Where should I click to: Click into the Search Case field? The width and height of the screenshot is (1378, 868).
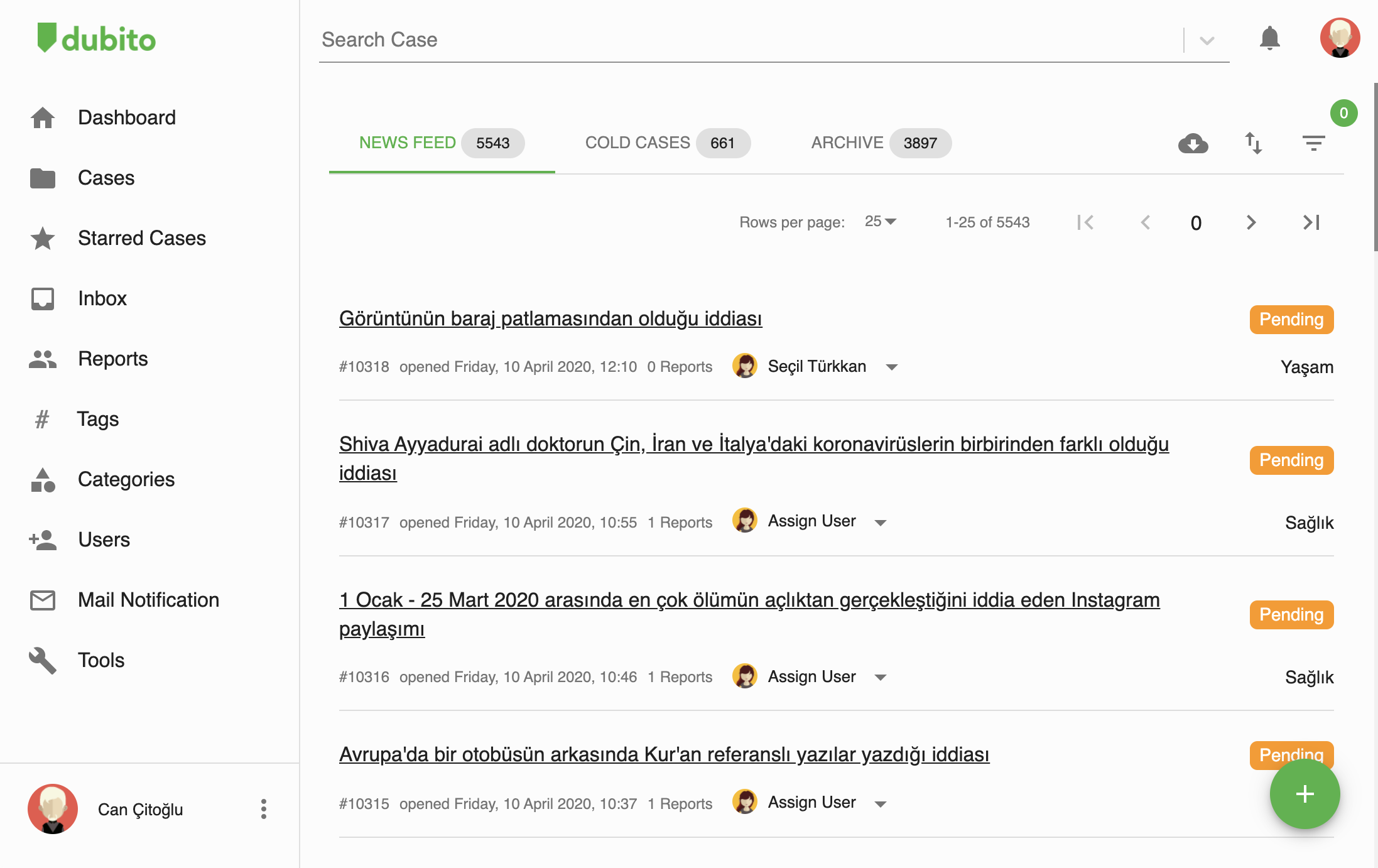click(747, 40)
